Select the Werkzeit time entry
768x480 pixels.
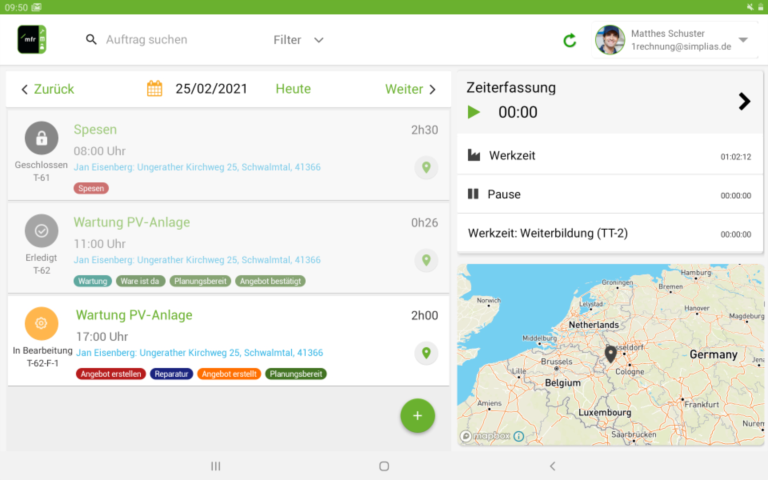coord(610,156)
